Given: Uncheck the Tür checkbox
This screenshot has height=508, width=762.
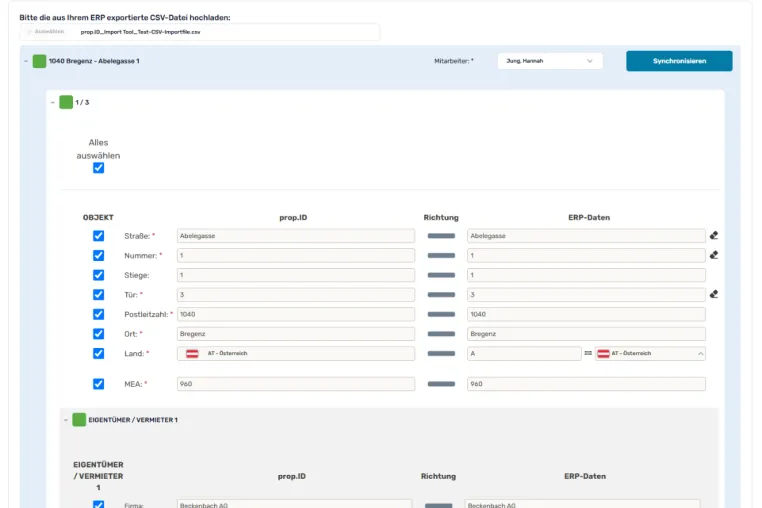Looking at the screenshot, I should 99,295.
